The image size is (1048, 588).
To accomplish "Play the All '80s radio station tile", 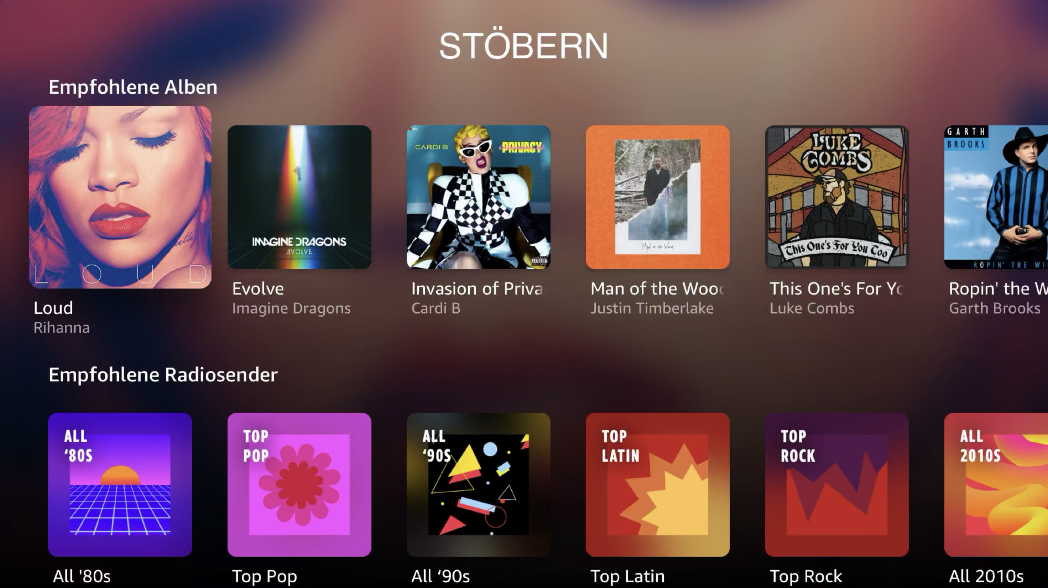I will pos(120,485).
